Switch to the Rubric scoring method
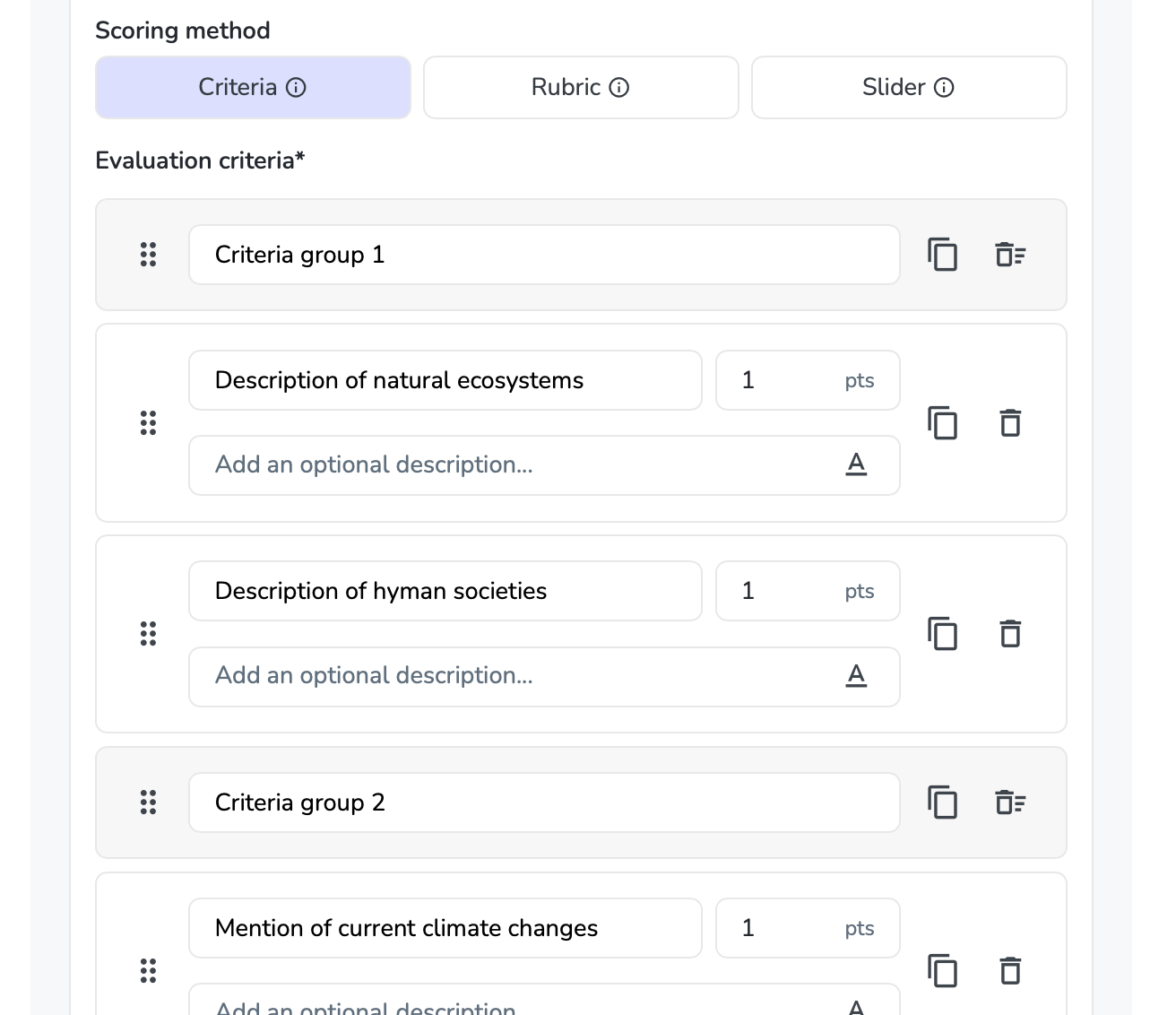The image size is (1176, 1015). (x=581, y=87)
